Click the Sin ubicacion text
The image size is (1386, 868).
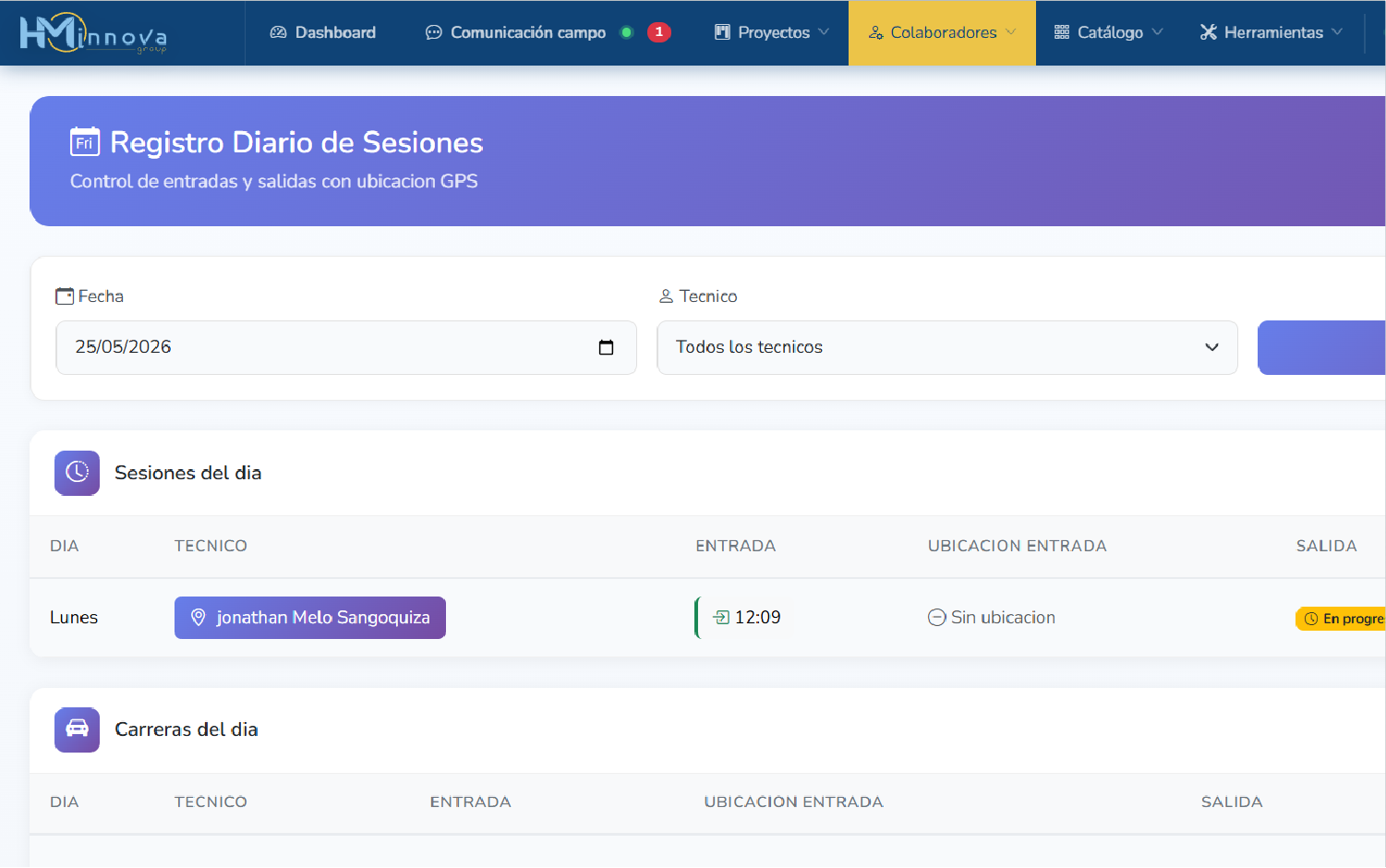(x=1003, y=618)
